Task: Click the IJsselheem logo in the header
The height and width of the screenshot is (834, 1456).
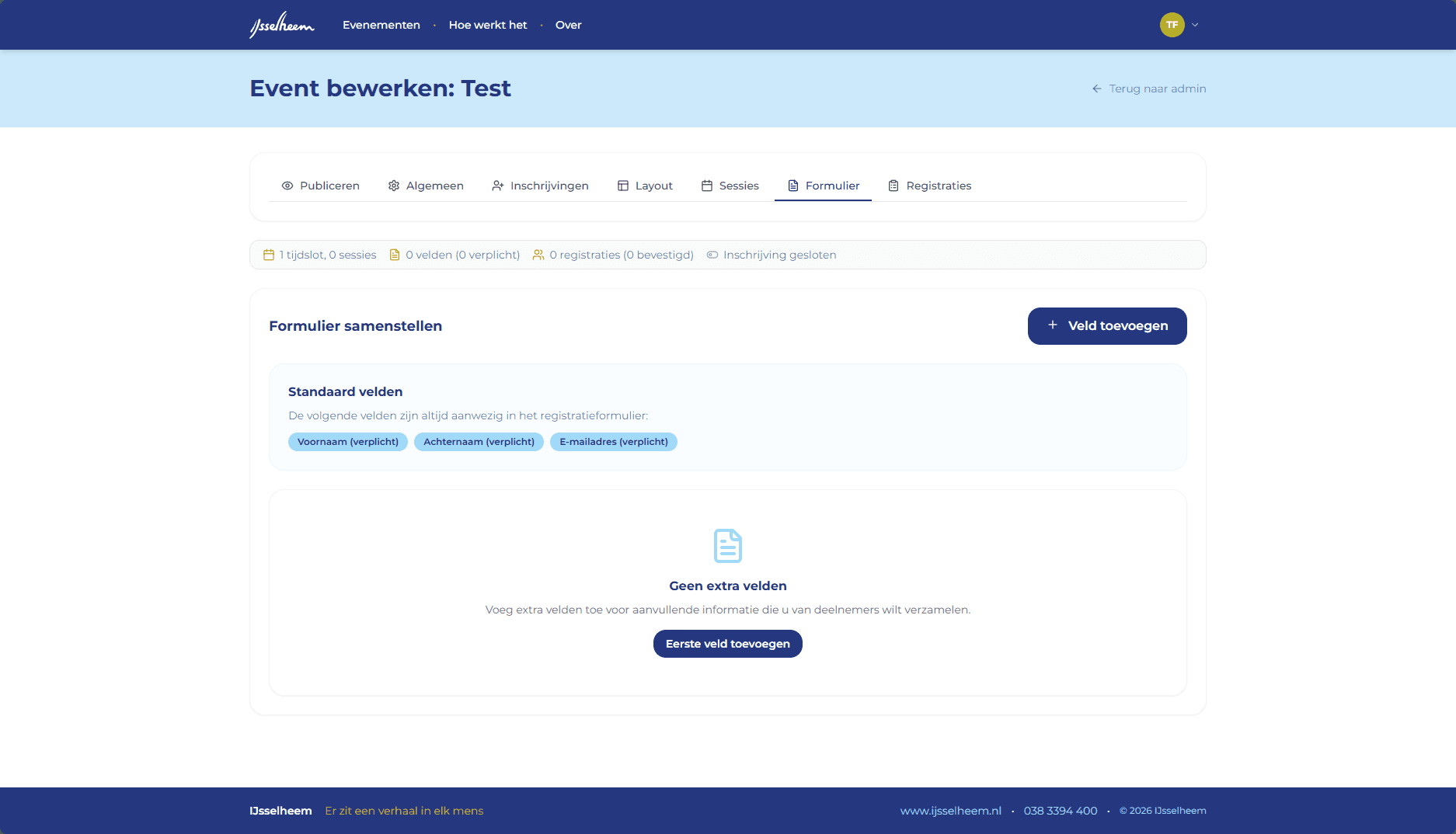Action: point(281,25)
